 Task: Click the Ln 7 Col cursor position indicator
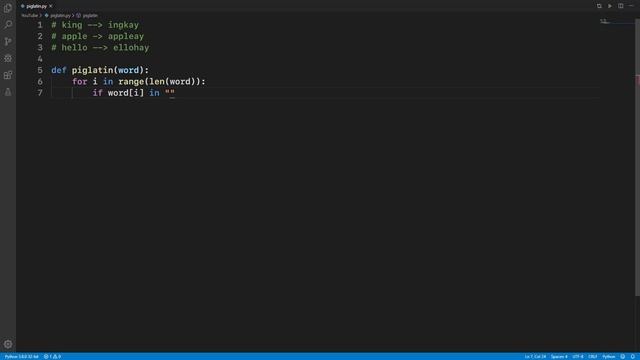pyautogui.click(x=535, y=357)
